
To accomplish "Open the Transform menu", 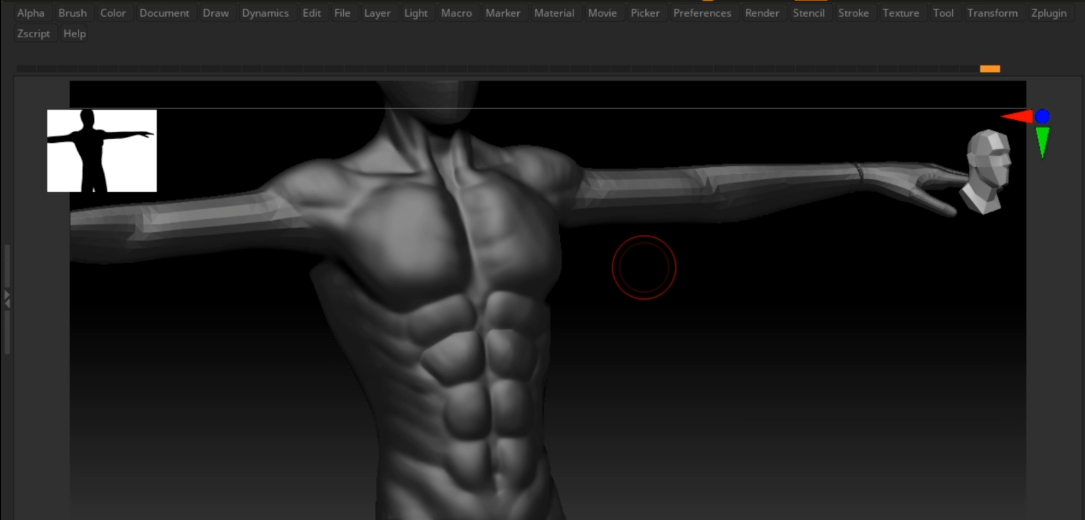I will pyautogui.click(x=992, y=13).
